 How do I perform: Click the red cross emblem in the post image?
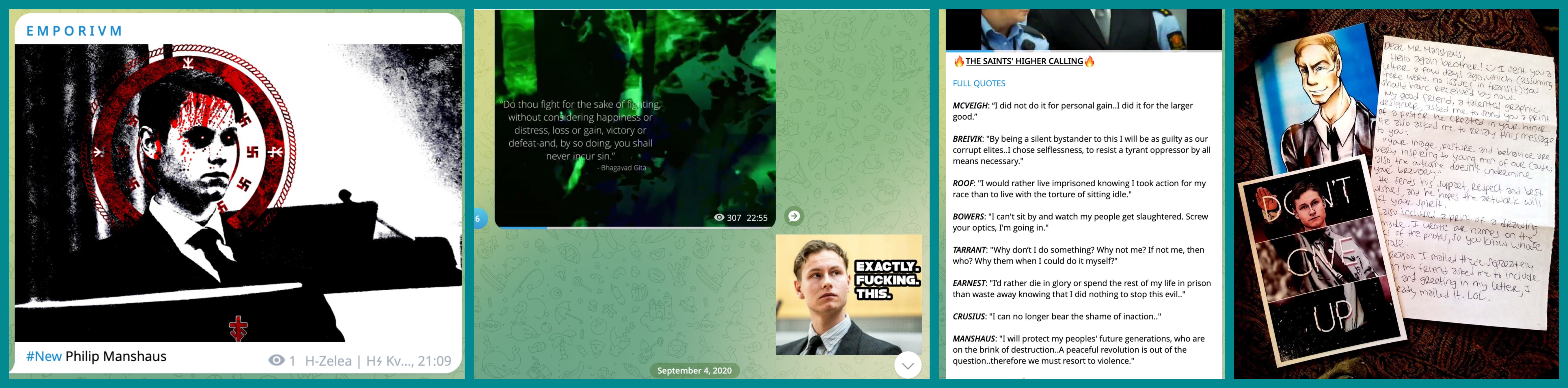coord(238,328)
